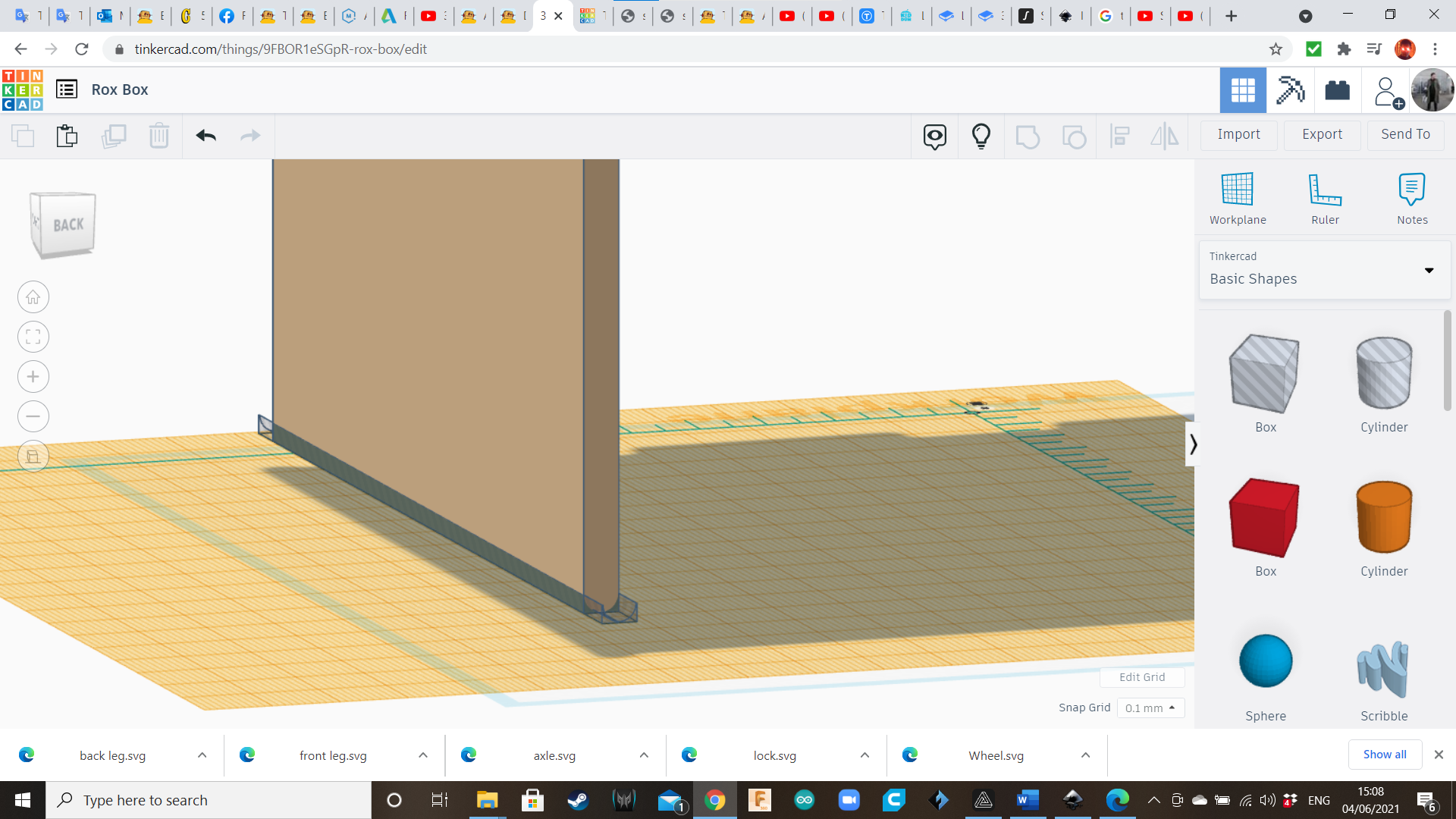Open the Snap Grid dropdown
Screen dimensions: 1456x819
pyautogui.click(x=1150, y=708)
